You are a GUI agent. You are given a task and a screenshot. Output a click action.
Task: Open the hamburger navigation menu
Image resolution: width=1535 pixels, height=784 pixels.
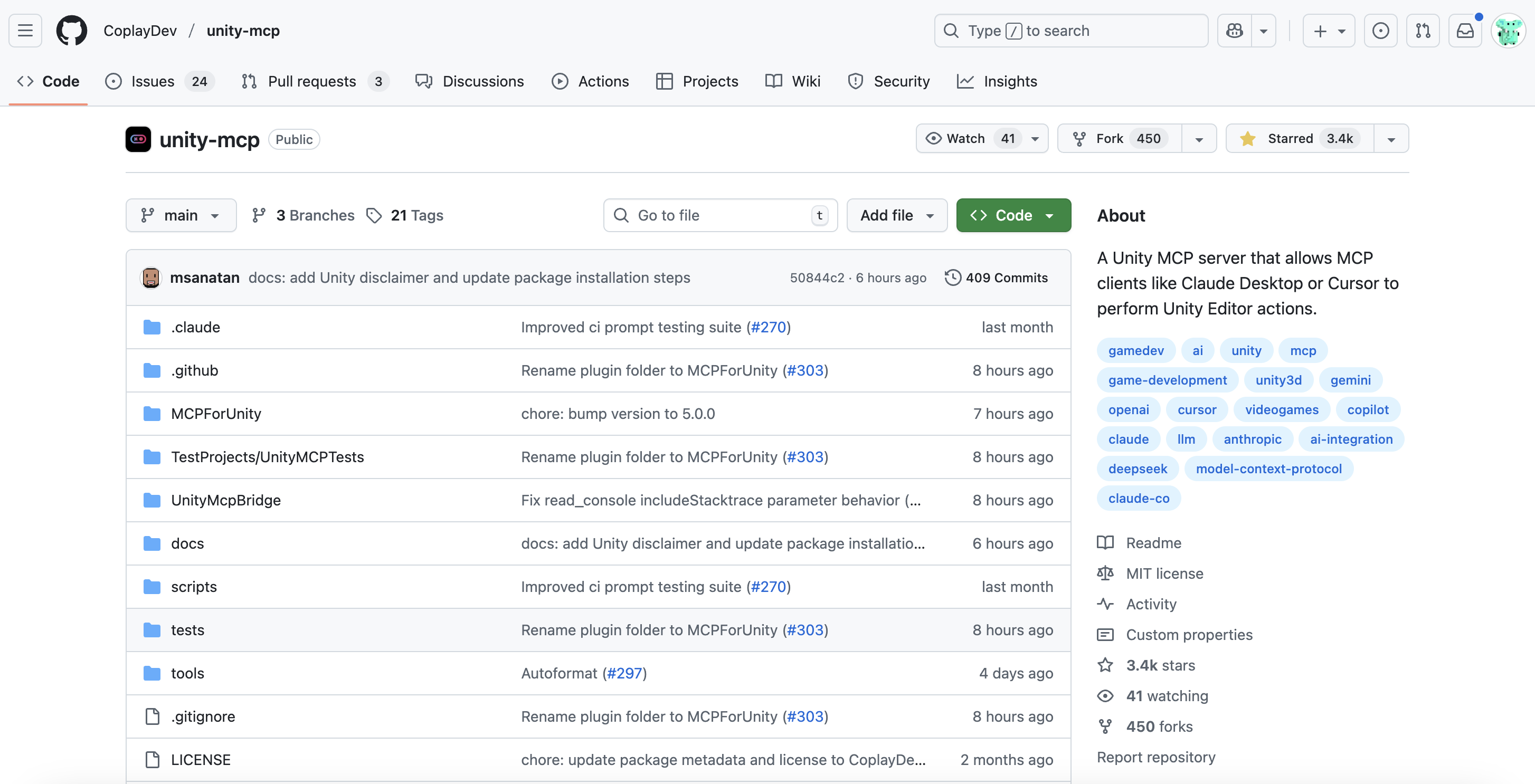[25, 31]
